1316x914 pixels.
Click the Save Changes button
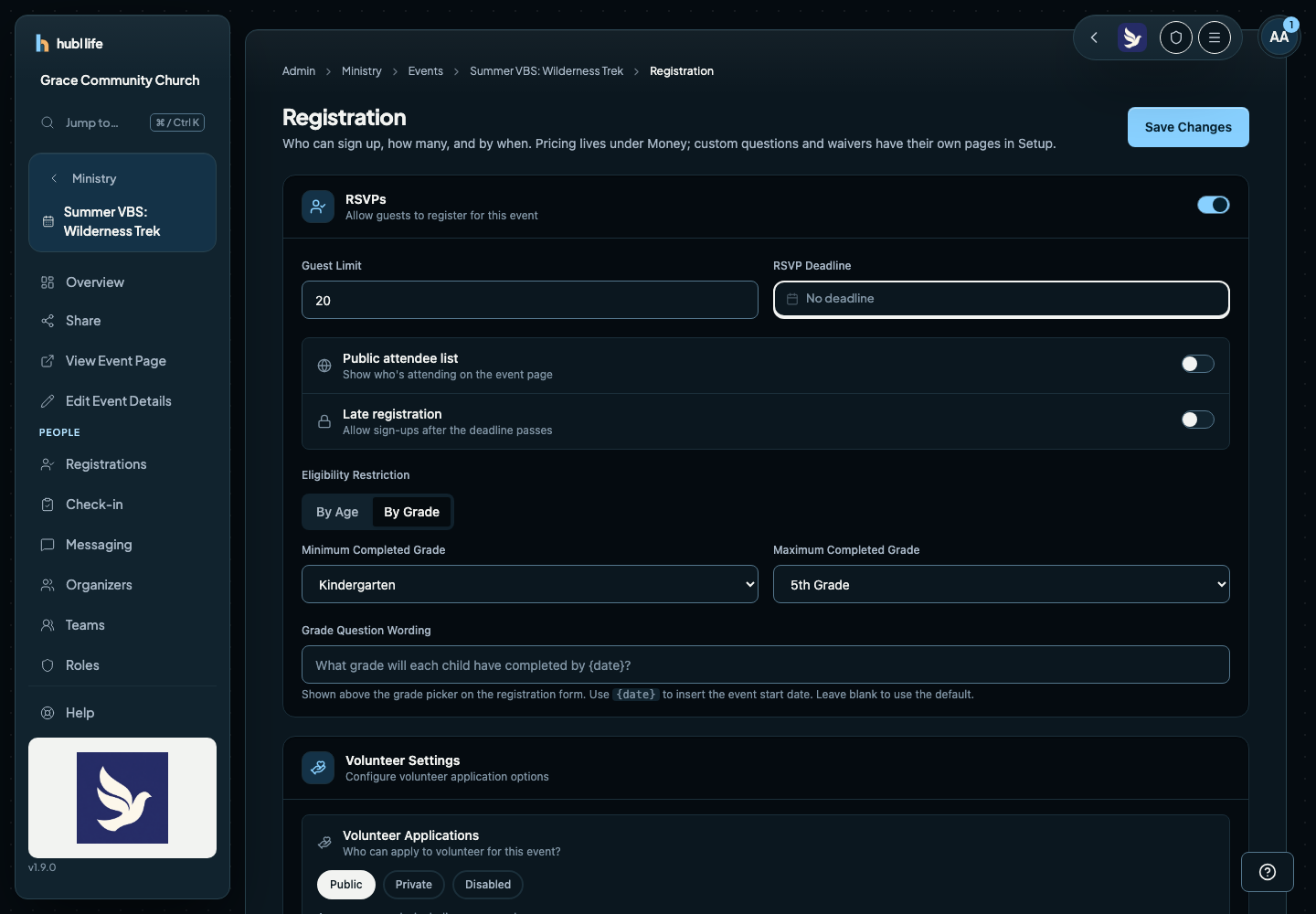[x=1188, y=127]
